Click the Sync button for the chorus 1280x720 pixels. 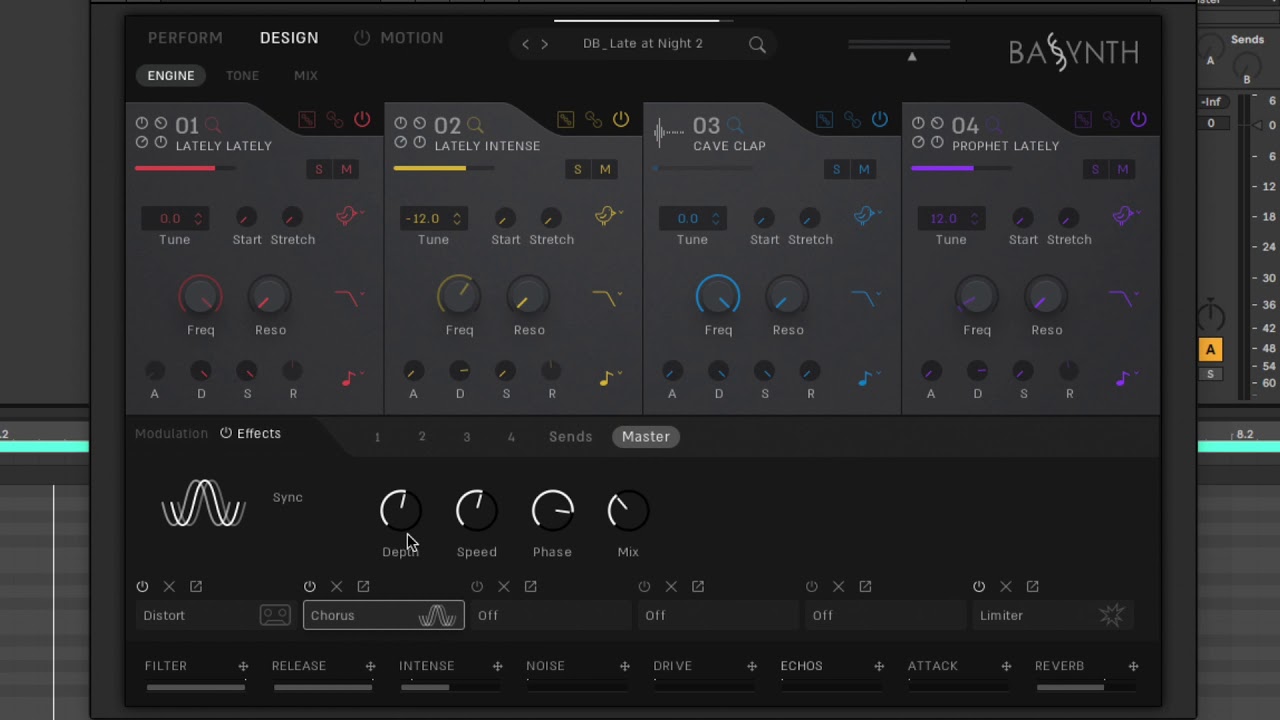tap(288, 497)
